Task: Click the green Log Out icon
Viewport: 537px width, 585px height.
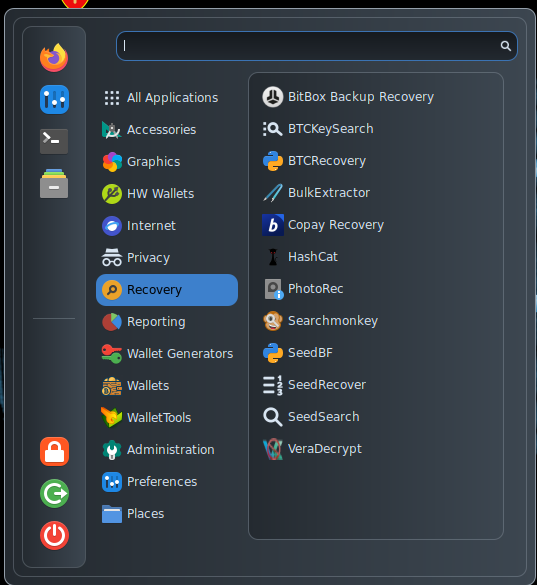Action: pyautogui.click(x=54, y=494)
